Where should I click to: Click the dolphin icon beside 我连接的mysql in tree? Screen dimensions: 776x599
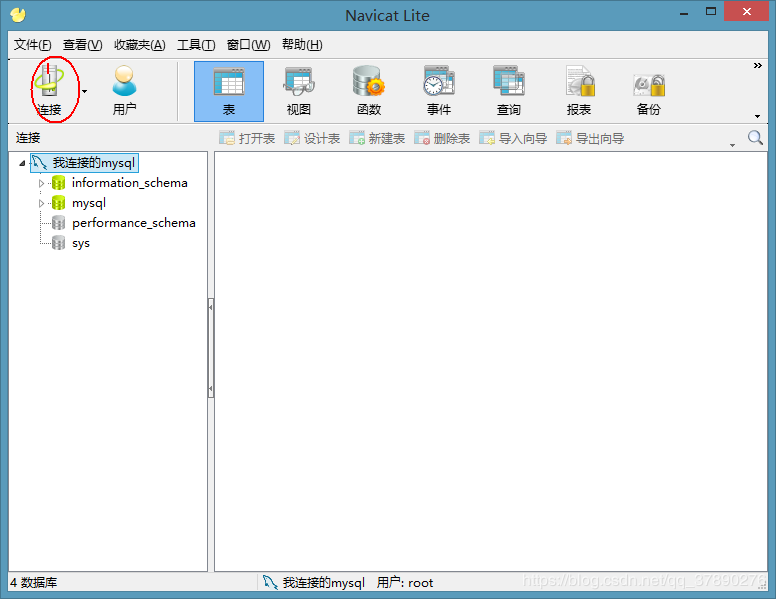40,162
